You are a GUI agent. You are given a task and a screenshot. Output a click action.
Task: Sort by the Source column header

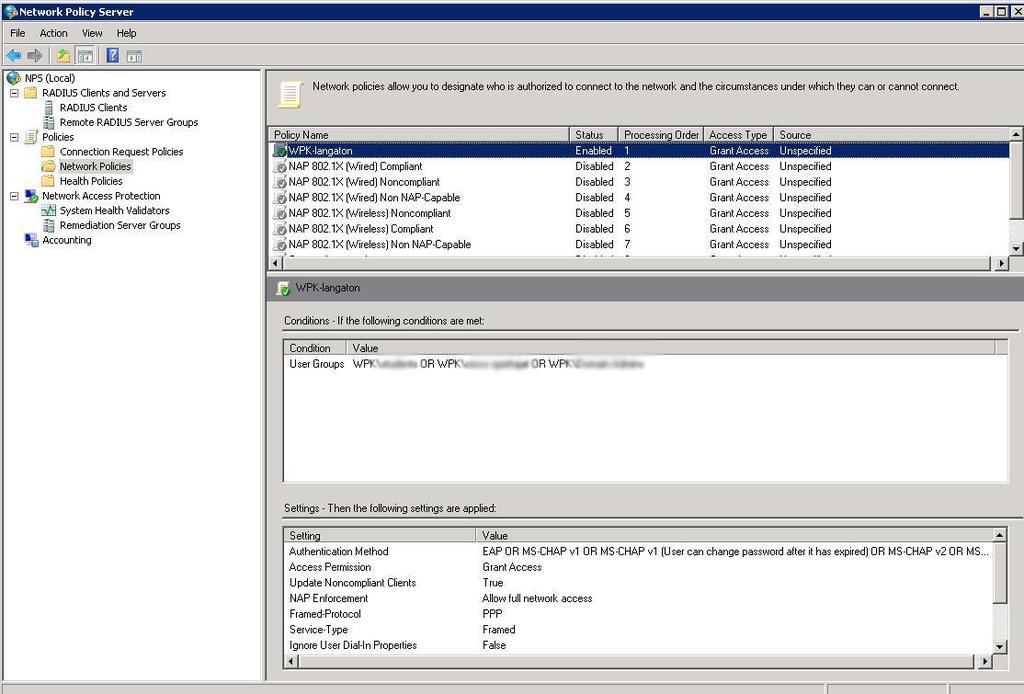[891, 134]
